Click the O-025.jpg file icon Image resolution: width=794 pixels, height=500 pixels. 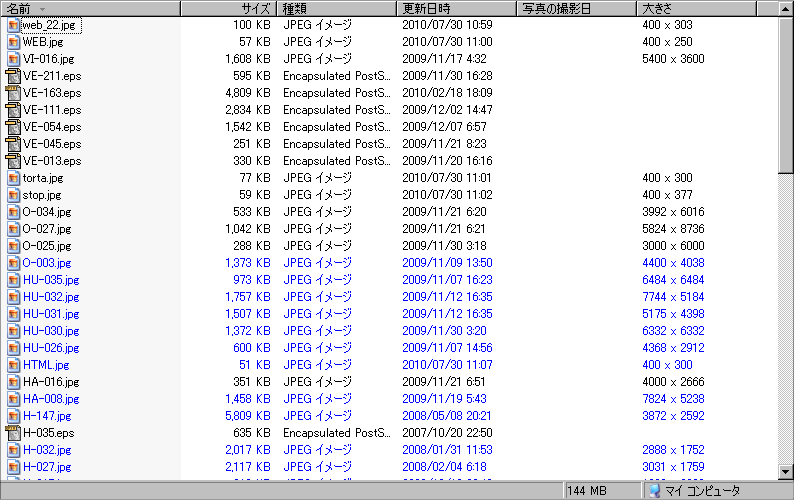pos(14,246)
